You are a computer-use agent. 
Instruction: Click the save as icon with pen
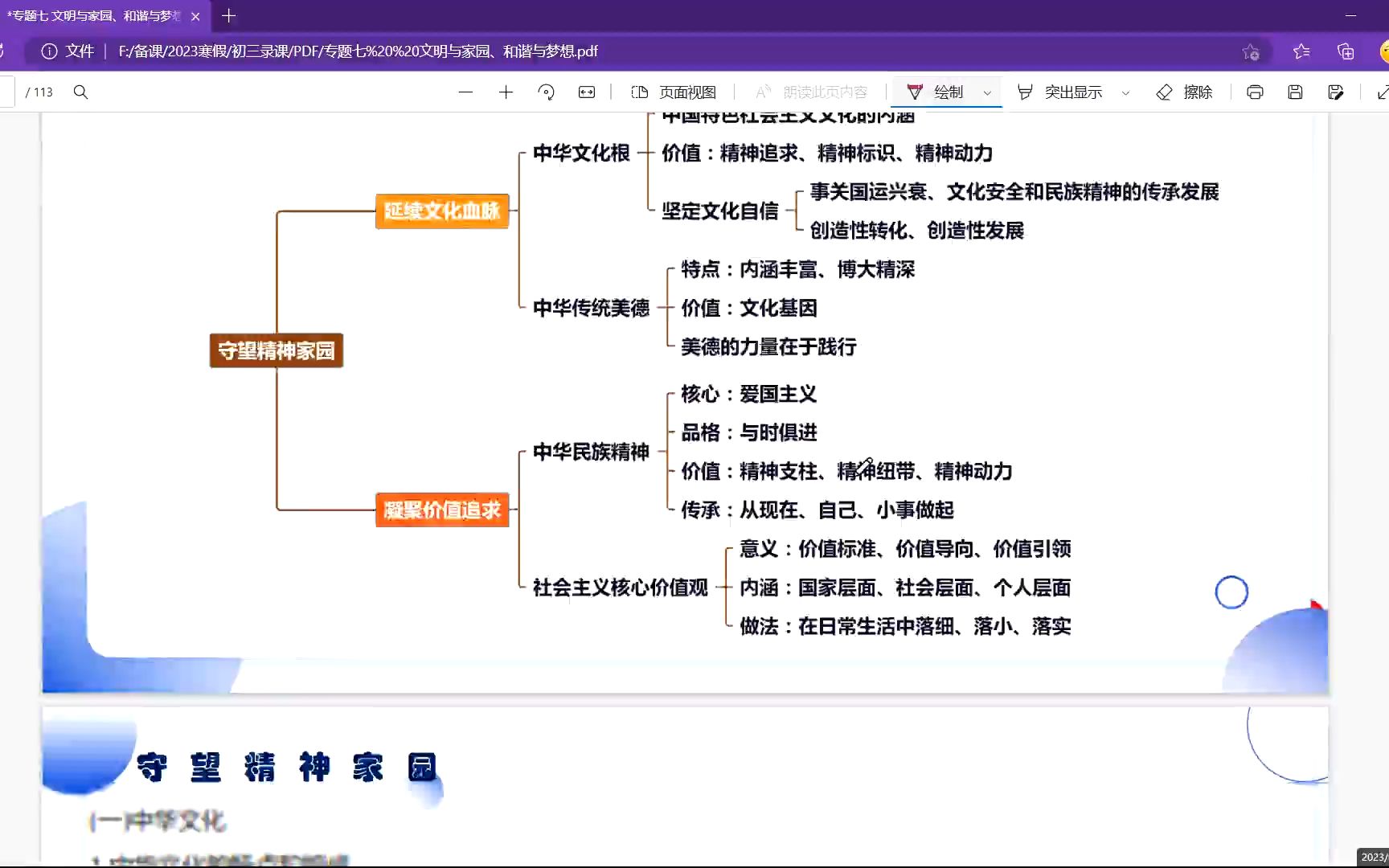(x=1336, y=92)
